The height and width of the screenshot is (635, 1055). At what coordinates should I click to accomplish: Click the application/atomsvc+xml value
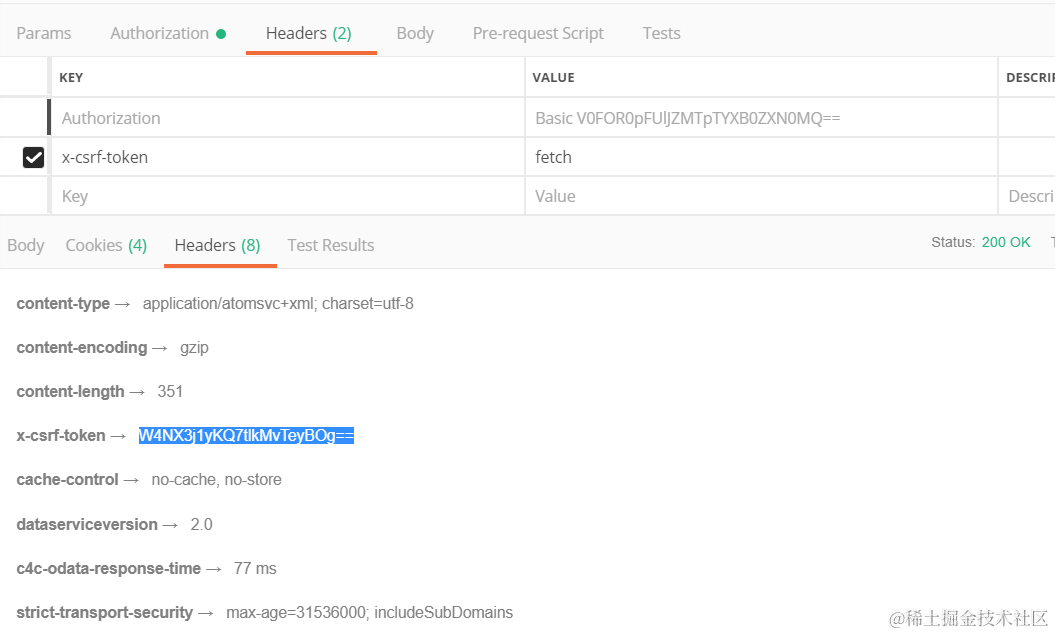coord(278,304)
